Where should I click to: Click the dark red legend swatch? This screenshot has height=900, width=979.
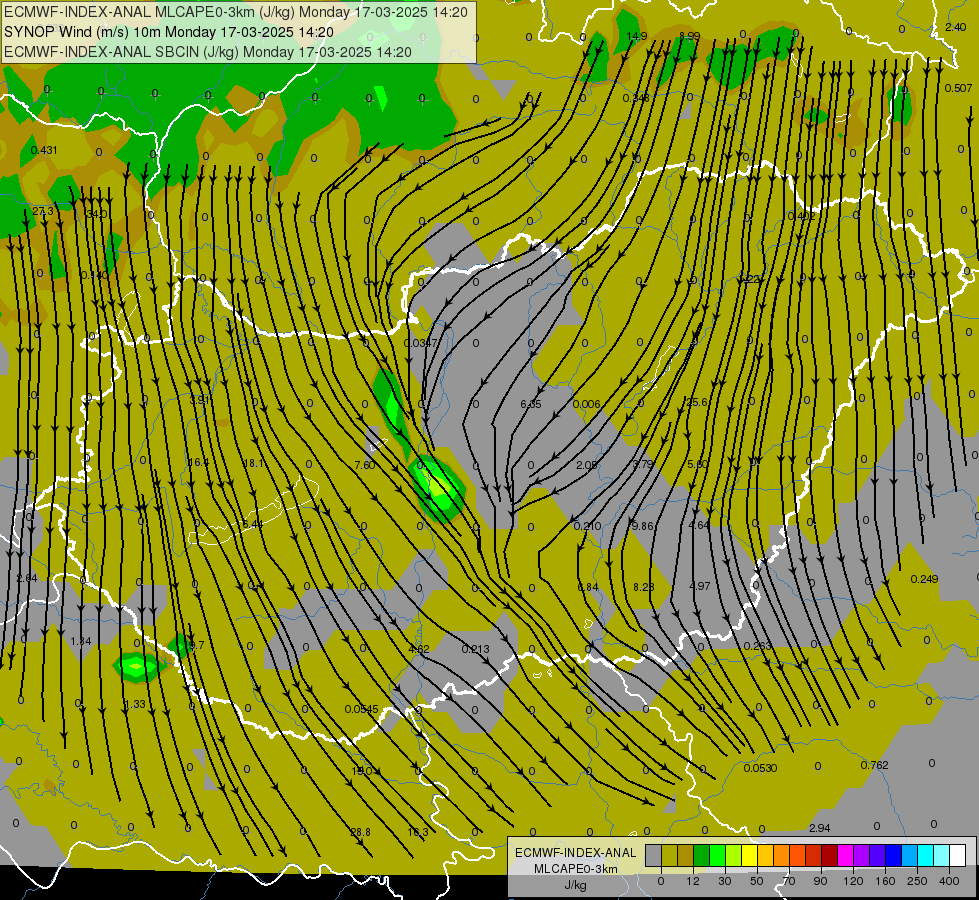[x=829, y=856]
